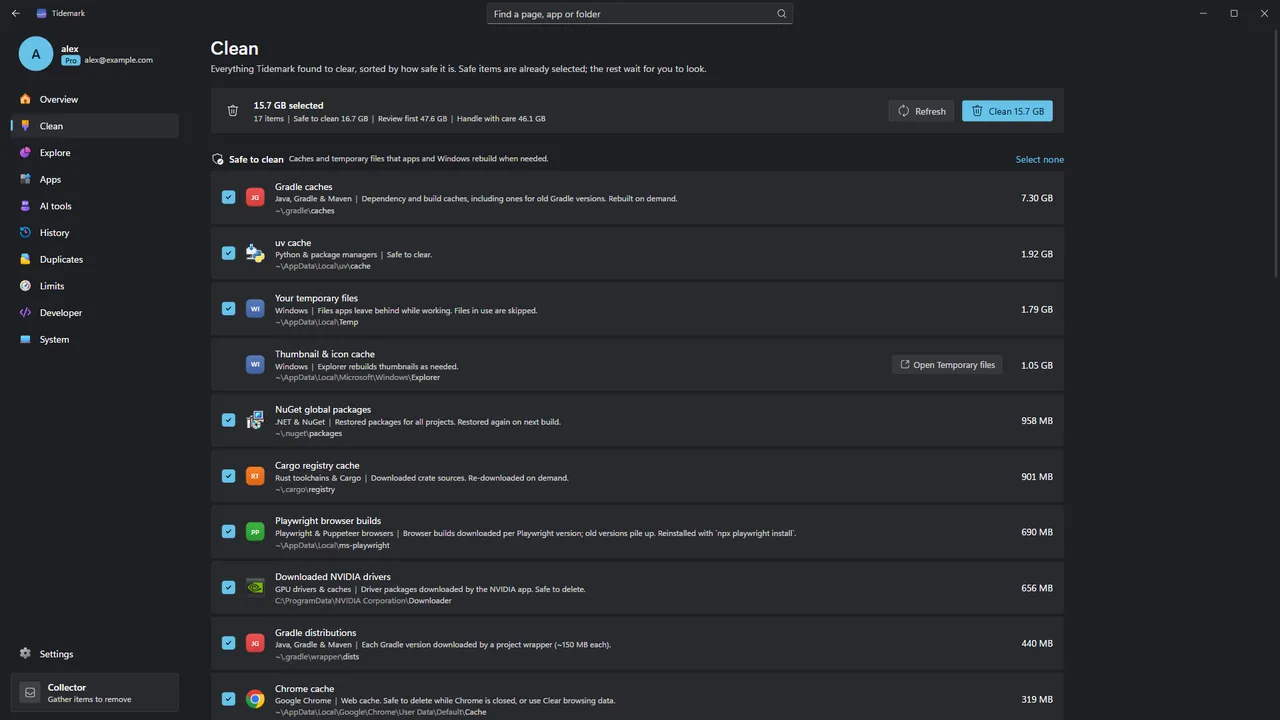The height and width of the screenshot is (720, 1280).
Task: Deselect the Cargo registry cache checkbox
Action: [x=228, y=476]
